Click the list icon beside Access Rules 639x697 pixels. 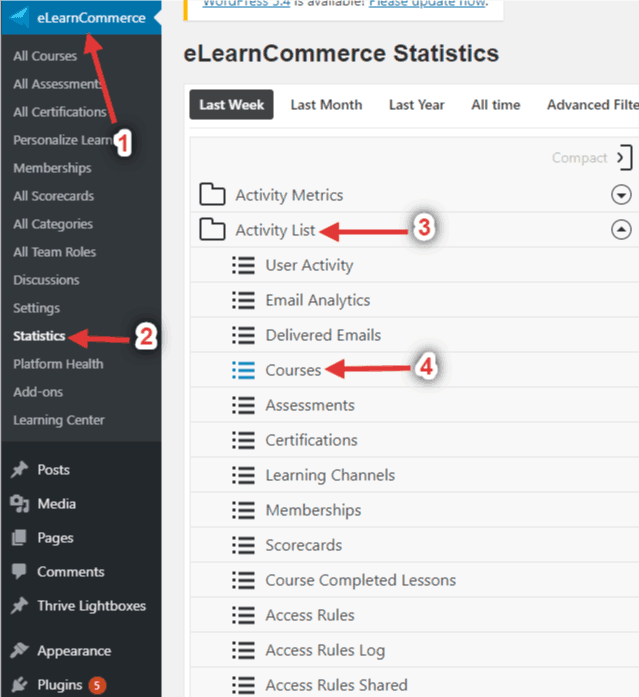pos(244,615)
